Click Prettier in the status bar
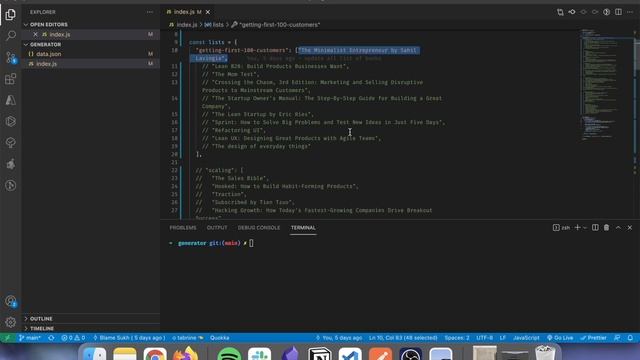Screen dimensions: 640x360 pyautogui.click(x=593, y=338)
